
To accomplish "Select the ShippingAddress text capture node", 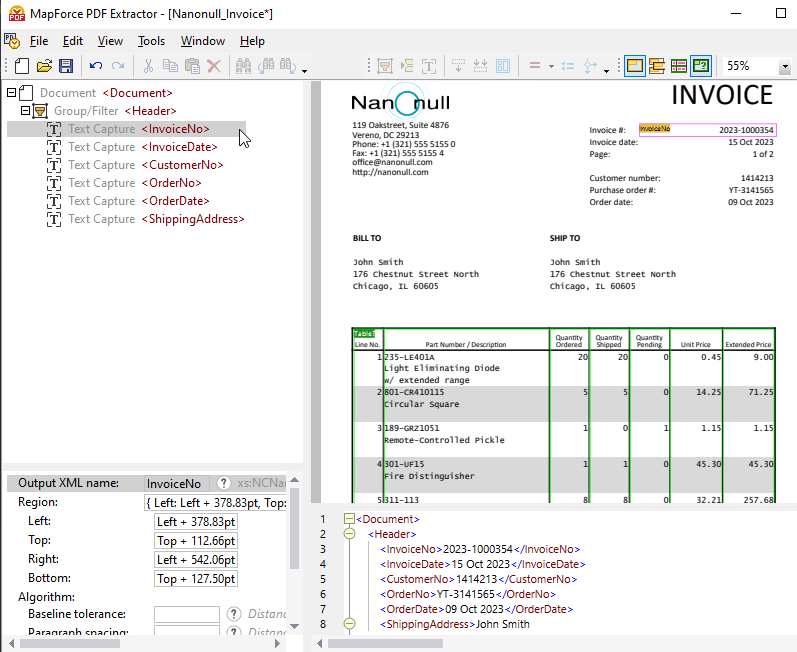I will (192, 219).
